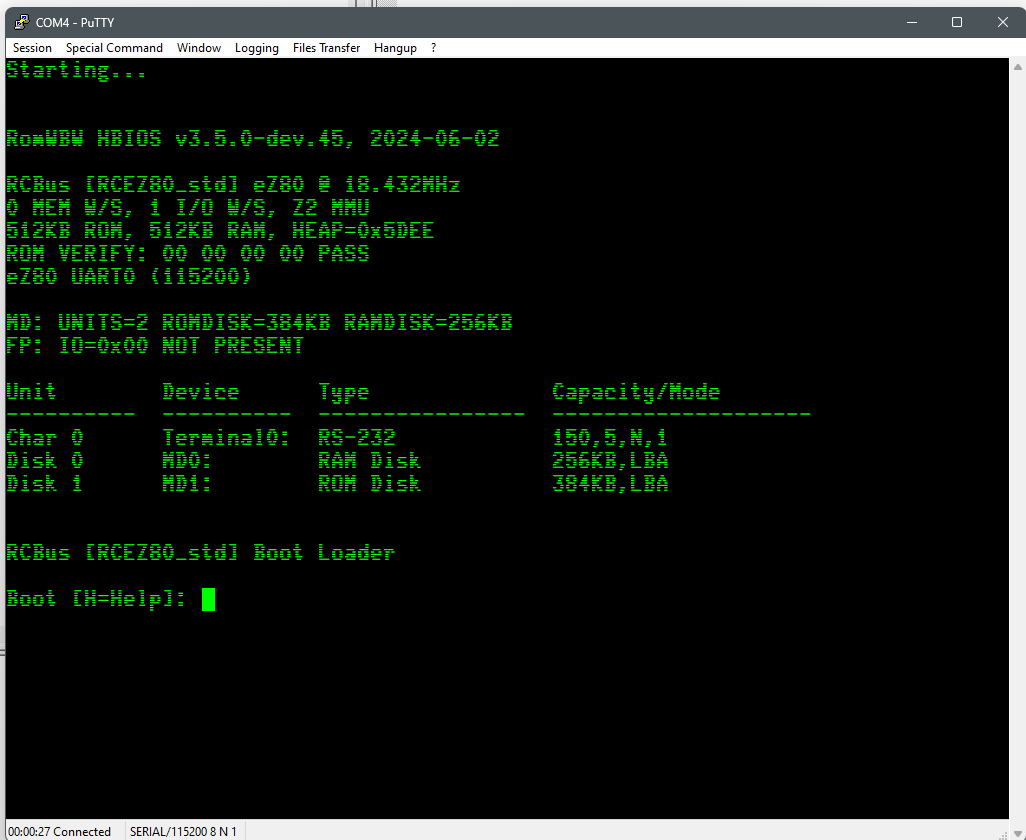1026x840 pixels.
Task: Click the 'eZ80 @ 18.432MHz' line
Action: coord(233,185)
